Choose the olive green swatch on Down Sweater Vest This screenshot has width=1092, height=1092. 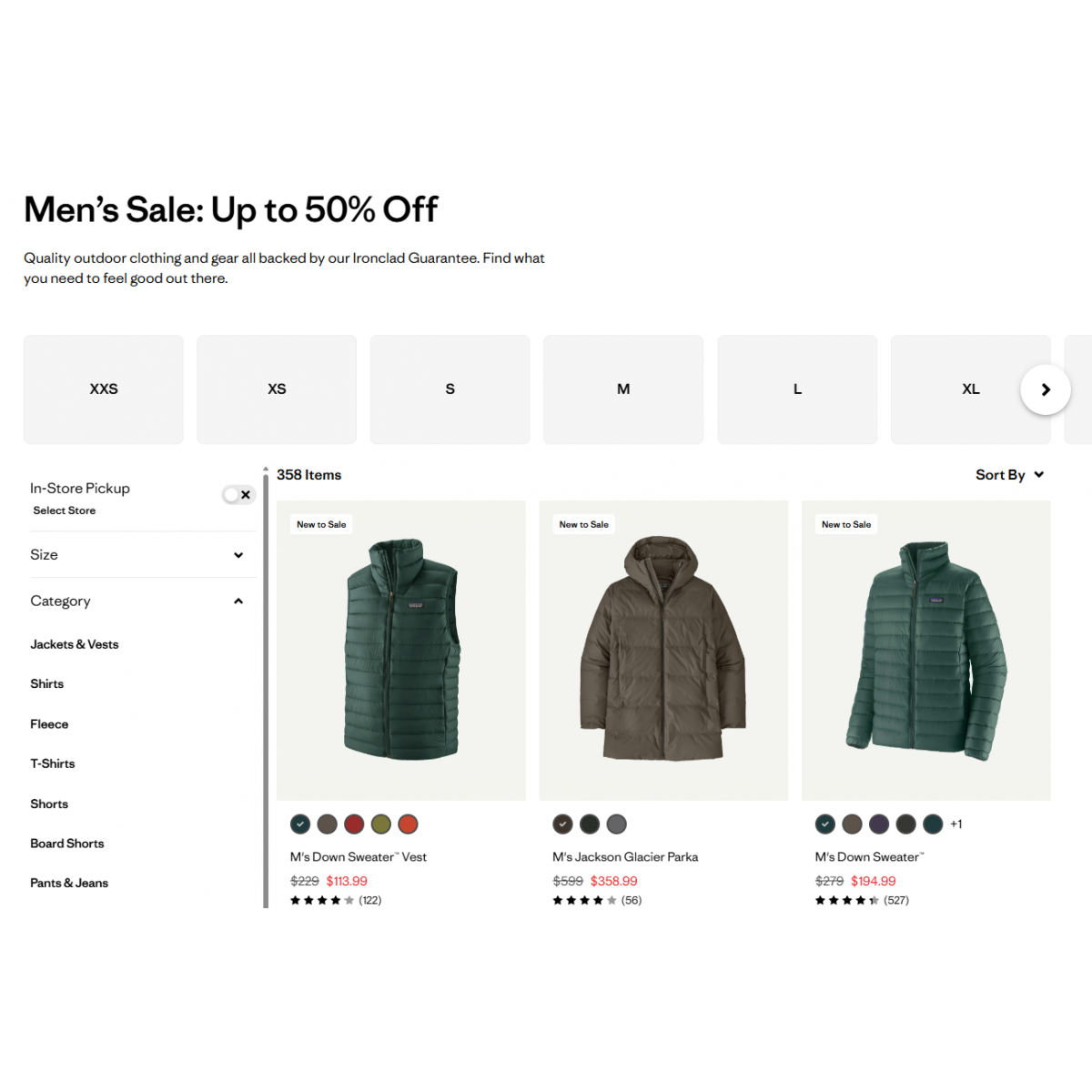(380, 824)
